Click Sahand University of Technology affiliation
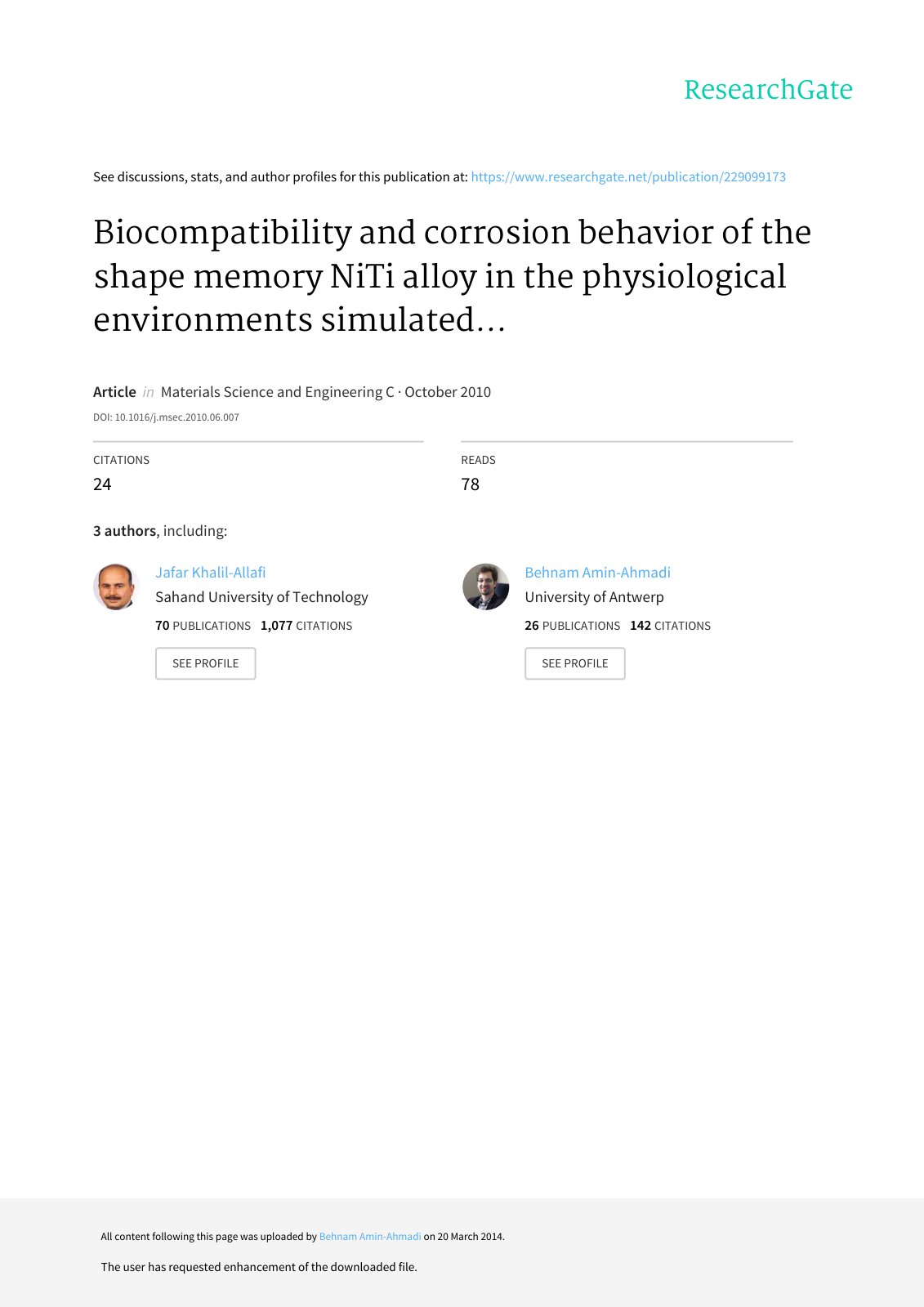The image size is (924, 1307). [261, 597]
